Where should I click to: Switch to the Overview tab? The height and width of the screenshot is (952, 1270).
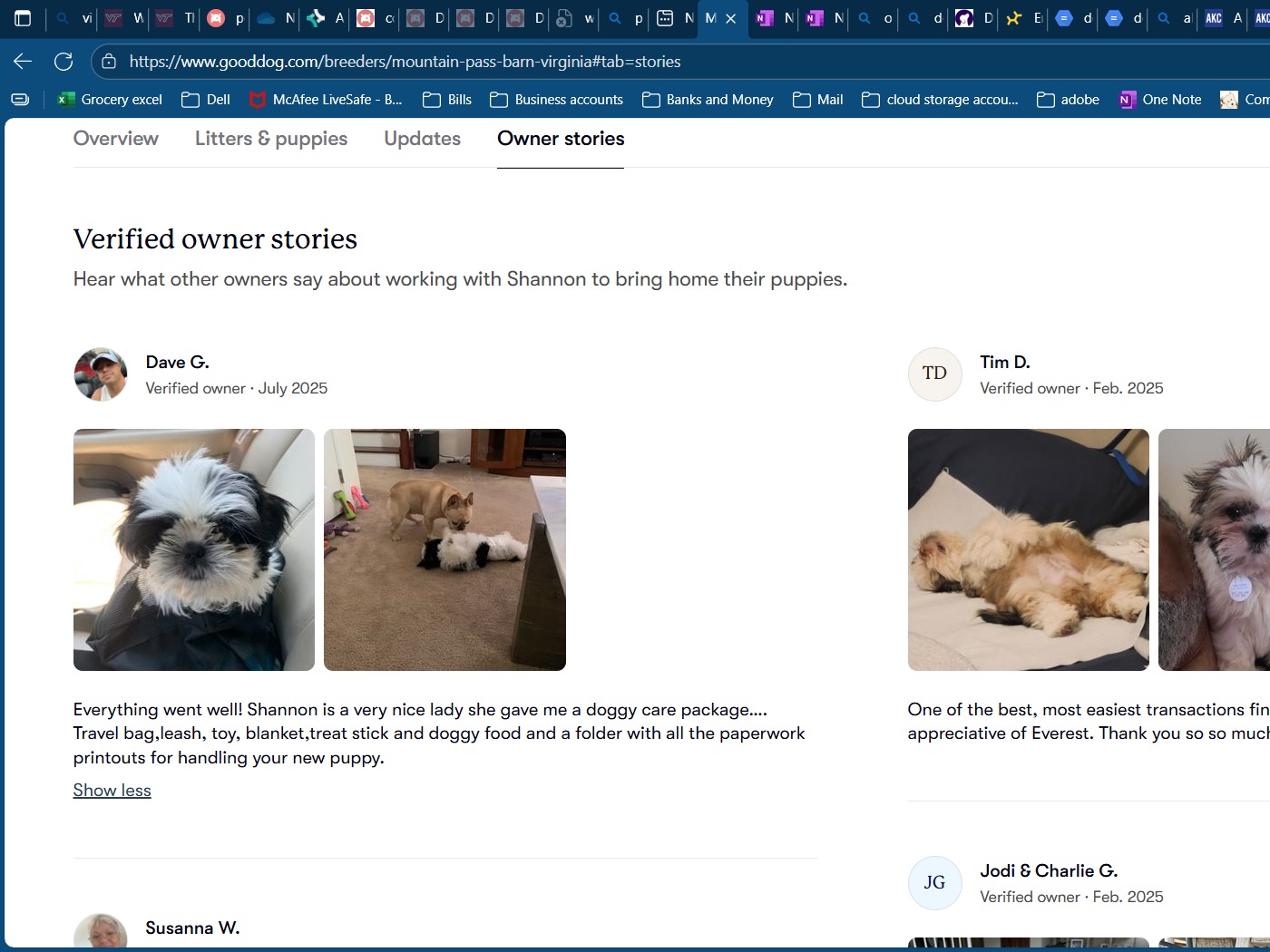116,139
